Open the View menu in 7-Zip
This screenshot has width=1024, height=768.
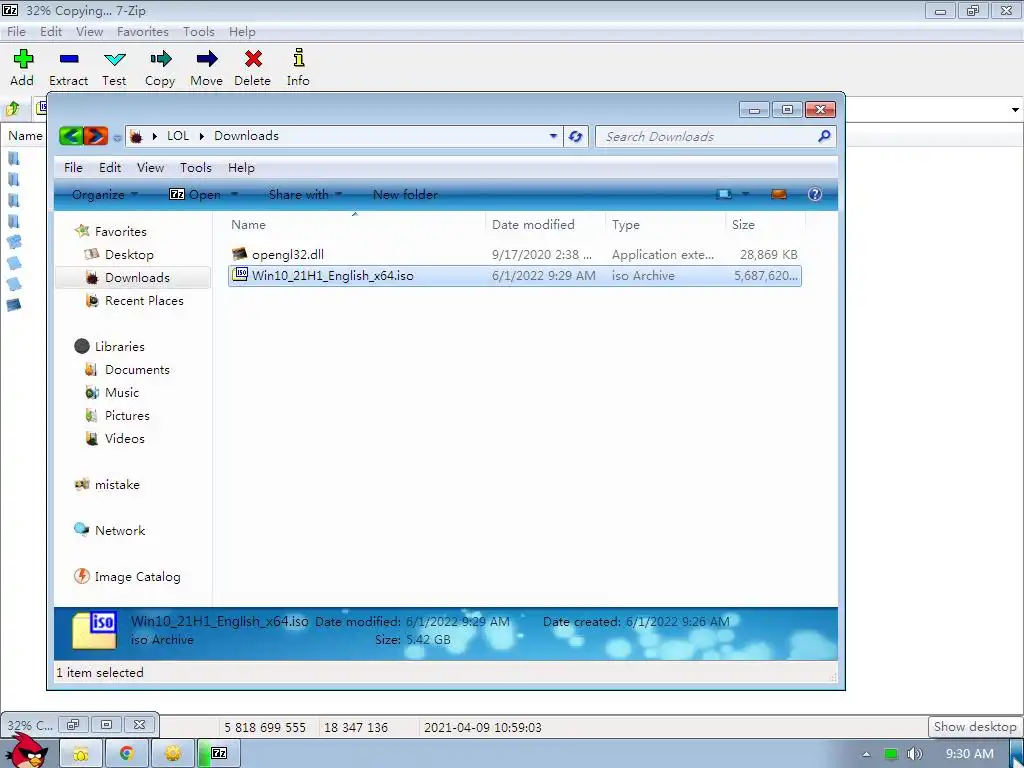[89, 31]
